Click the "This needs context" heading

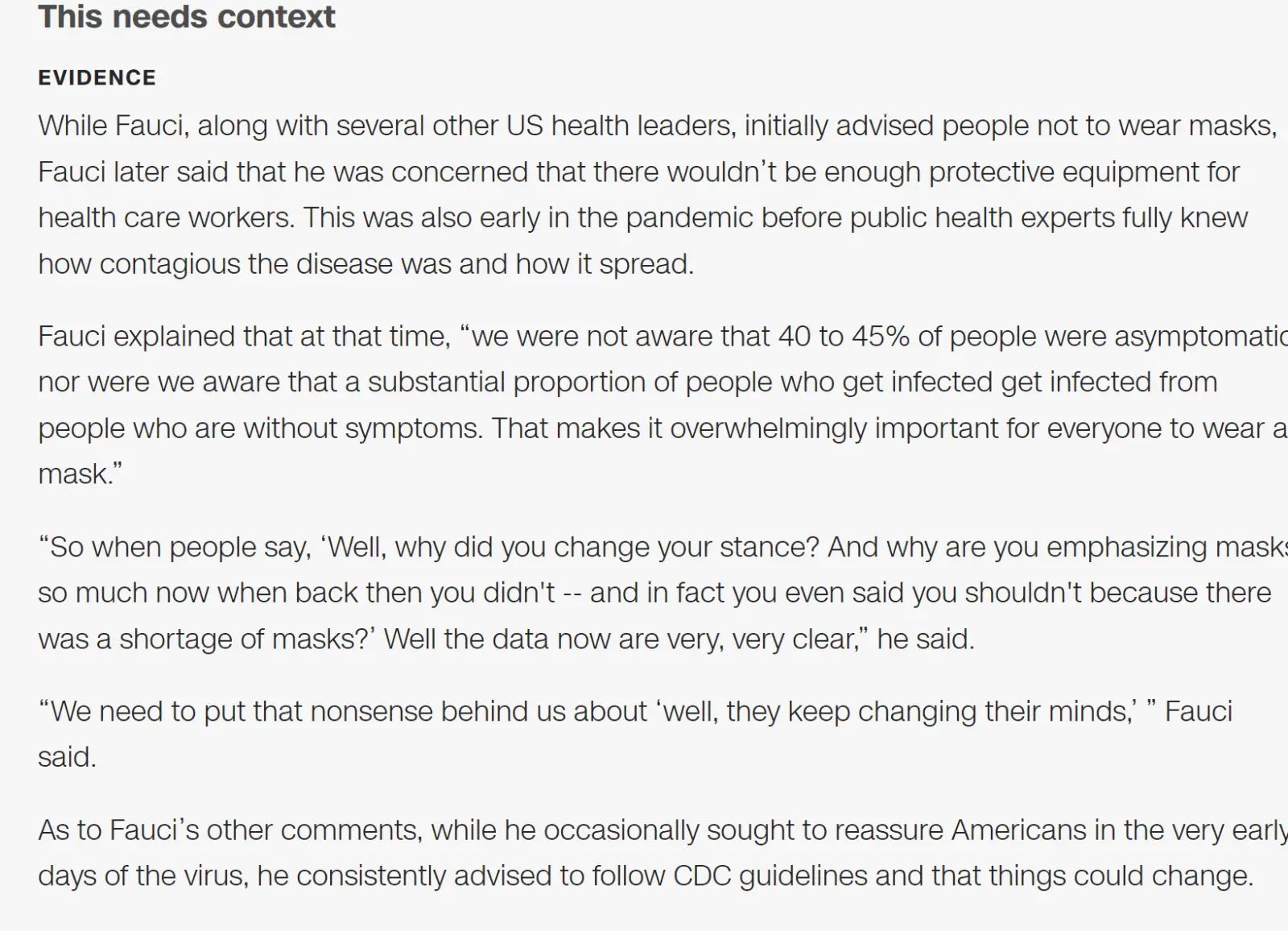click(x=187, y=17)
